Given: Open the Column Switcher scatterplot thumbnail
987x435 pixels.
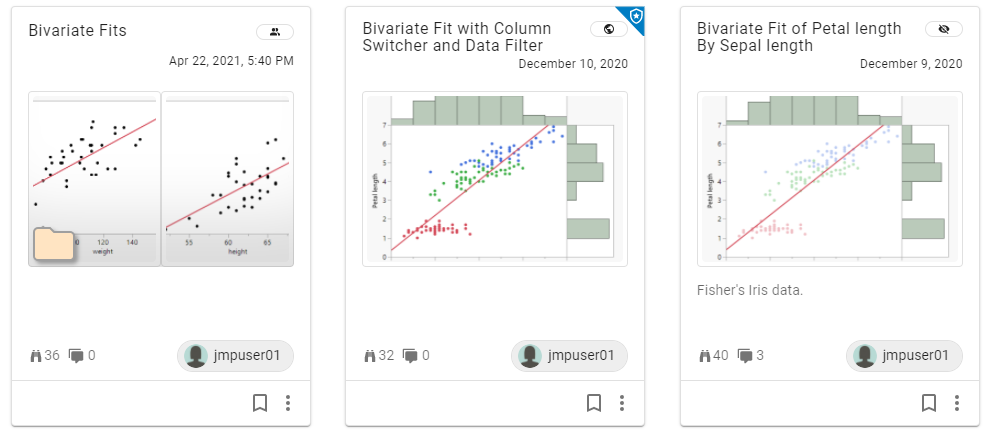Looking at the screenshot, I should pos(494,179).
